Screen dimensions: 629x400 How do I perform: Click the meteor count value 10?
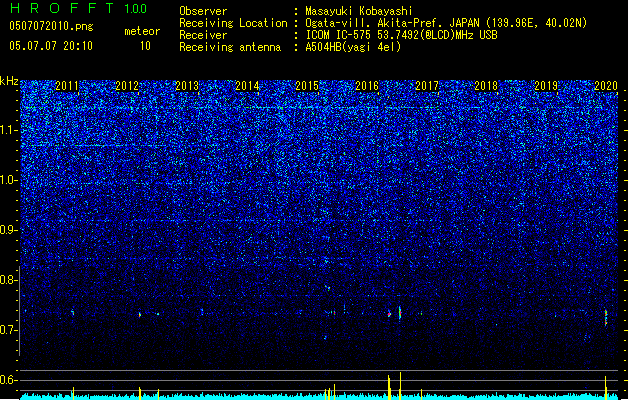[145, 46]
